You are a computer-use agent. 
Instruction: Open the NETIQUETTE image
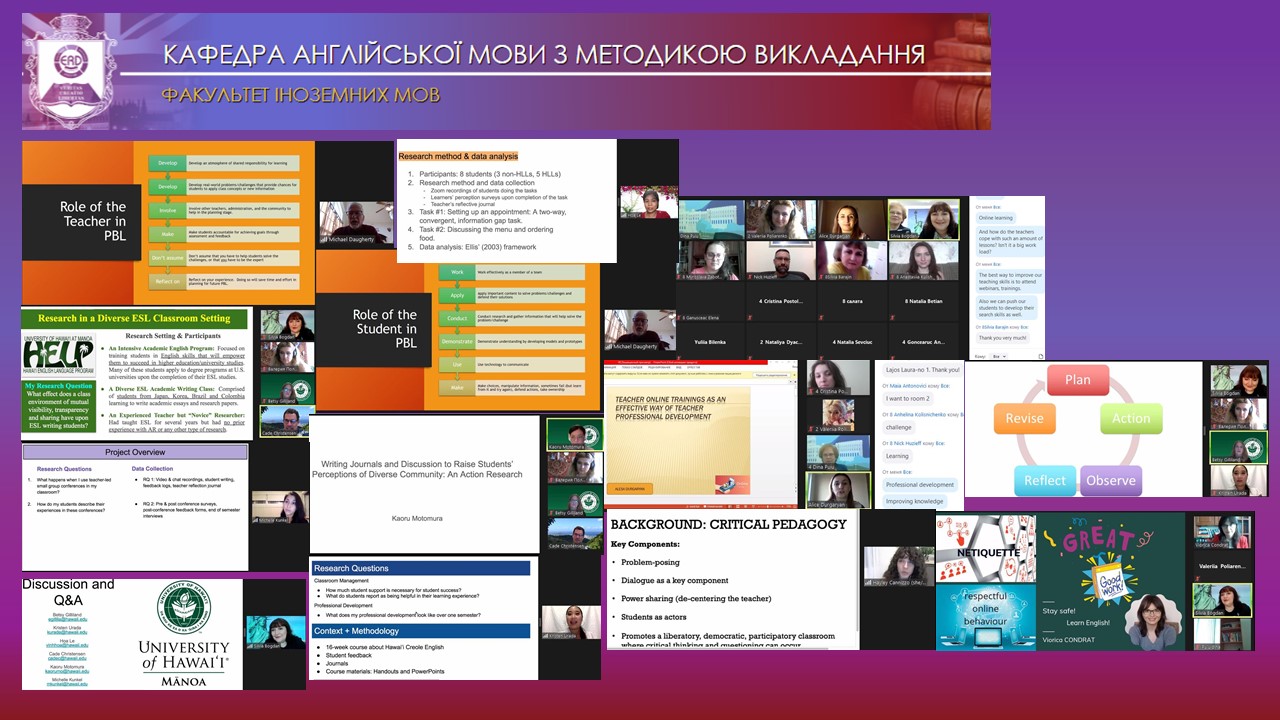(x=984, y=549)
